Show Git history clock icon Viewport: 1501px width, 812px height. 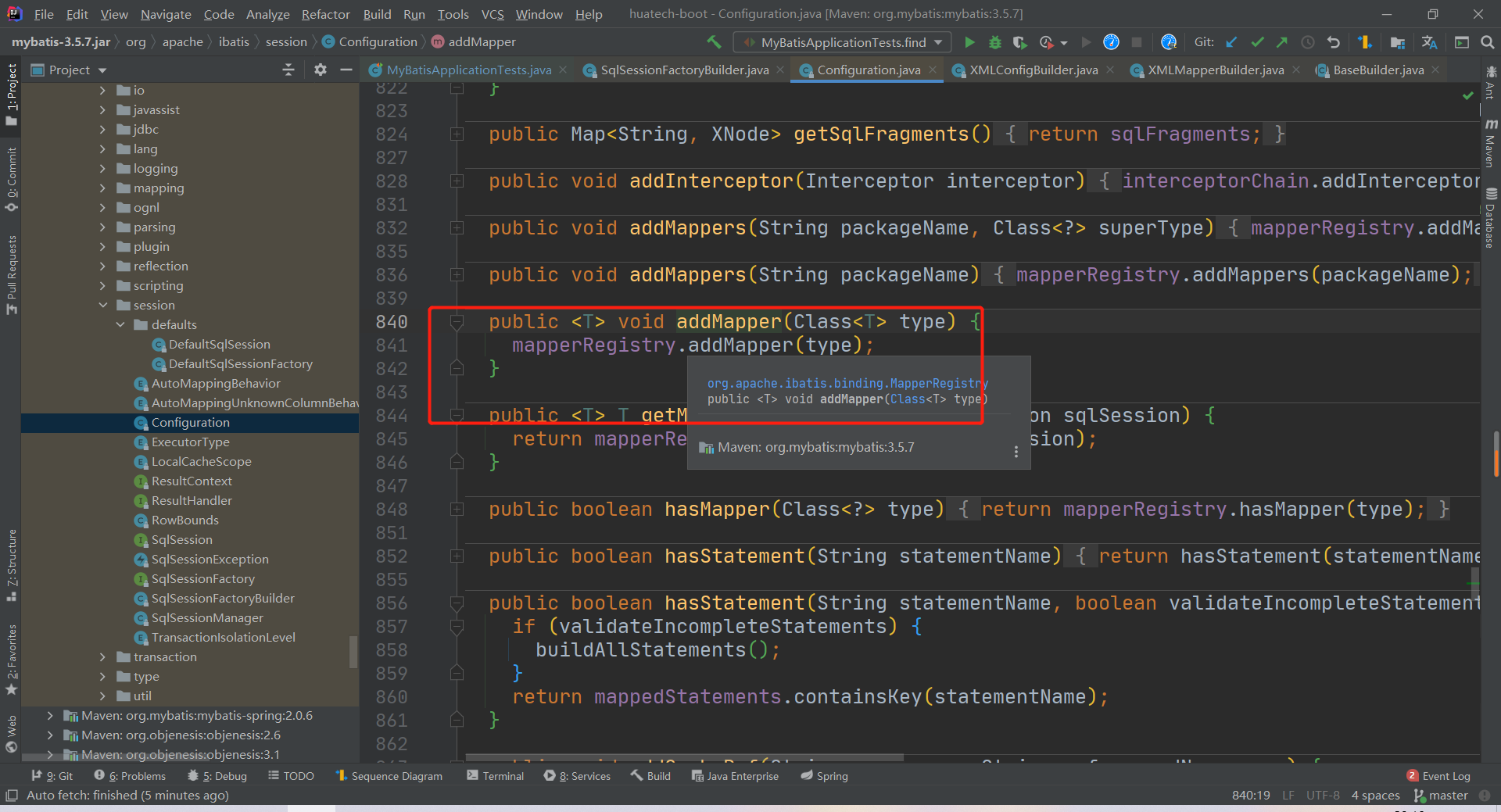tap(1307, 42)
